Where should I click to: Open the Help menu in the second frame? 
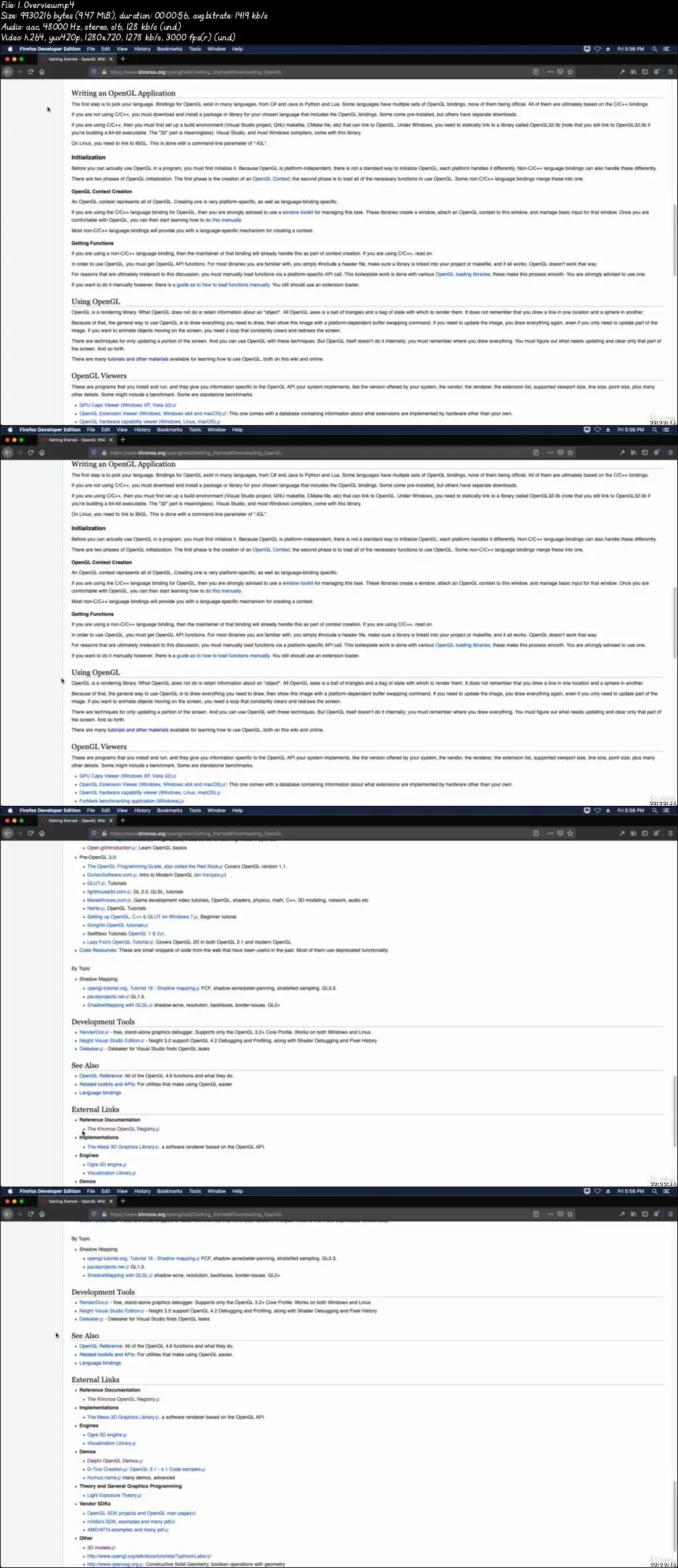(x=237, y=430)
